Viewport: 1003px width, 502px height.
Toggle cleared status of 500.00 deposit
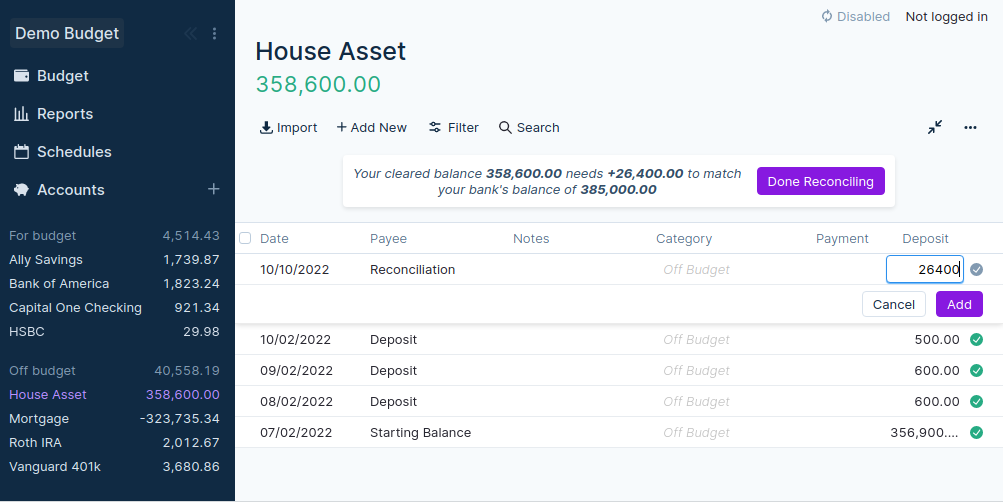point(976,340)
